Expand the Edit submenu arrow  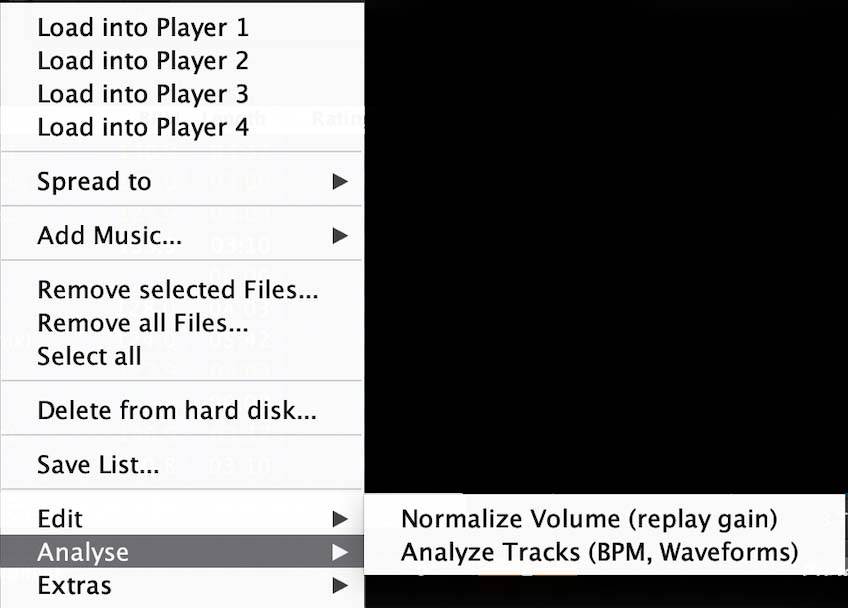point(340,519)
